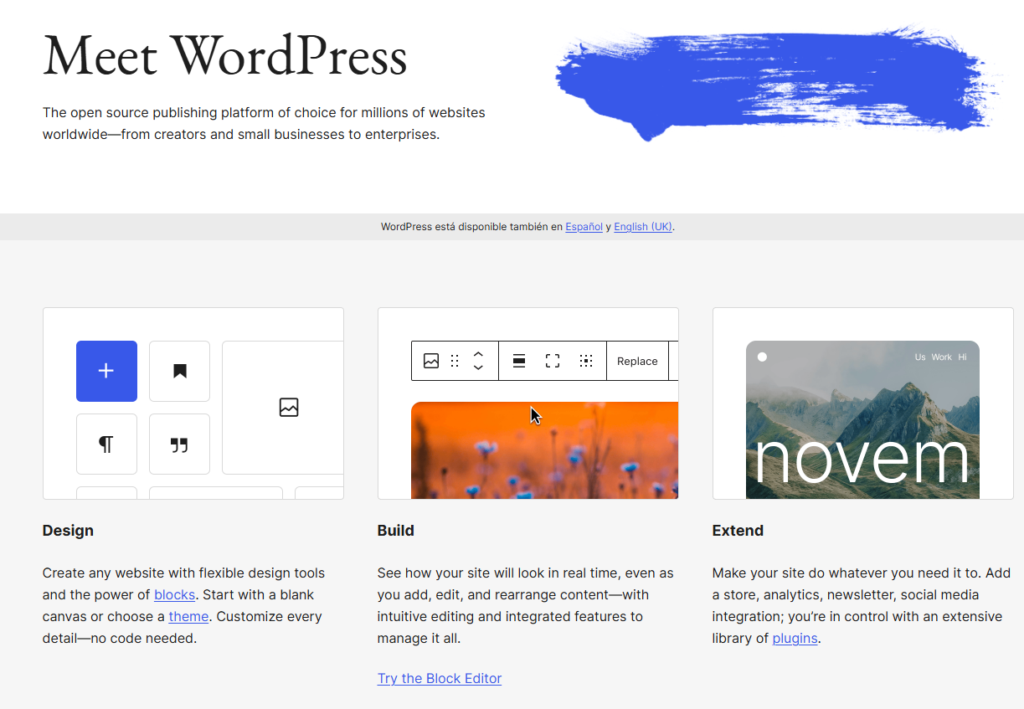Click the bookmark block icon
This screenshot has height=709, width=1024.
click(180, 371)
